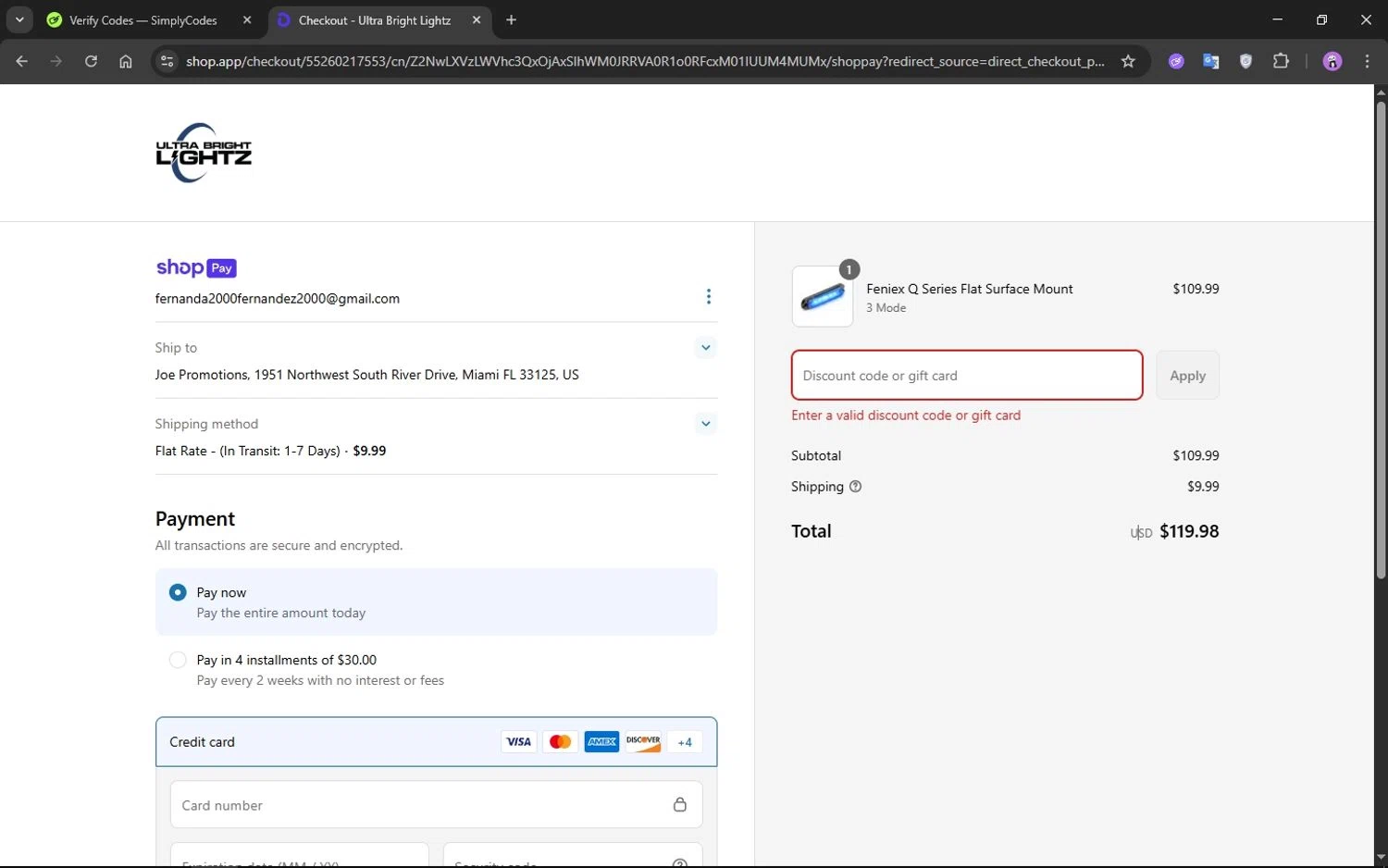Click the Flat Rate shipping text
The image size is (1388, 868).
(x=271, y=451)
